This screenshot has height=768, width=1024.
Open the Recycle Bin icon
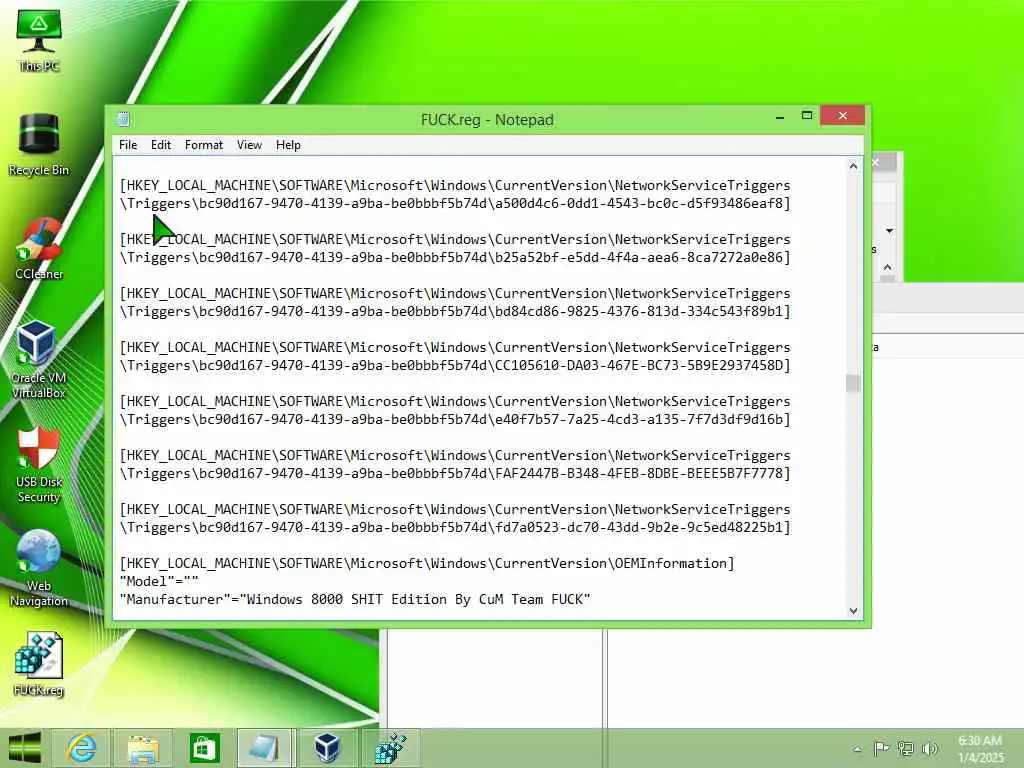pos(39,145)
